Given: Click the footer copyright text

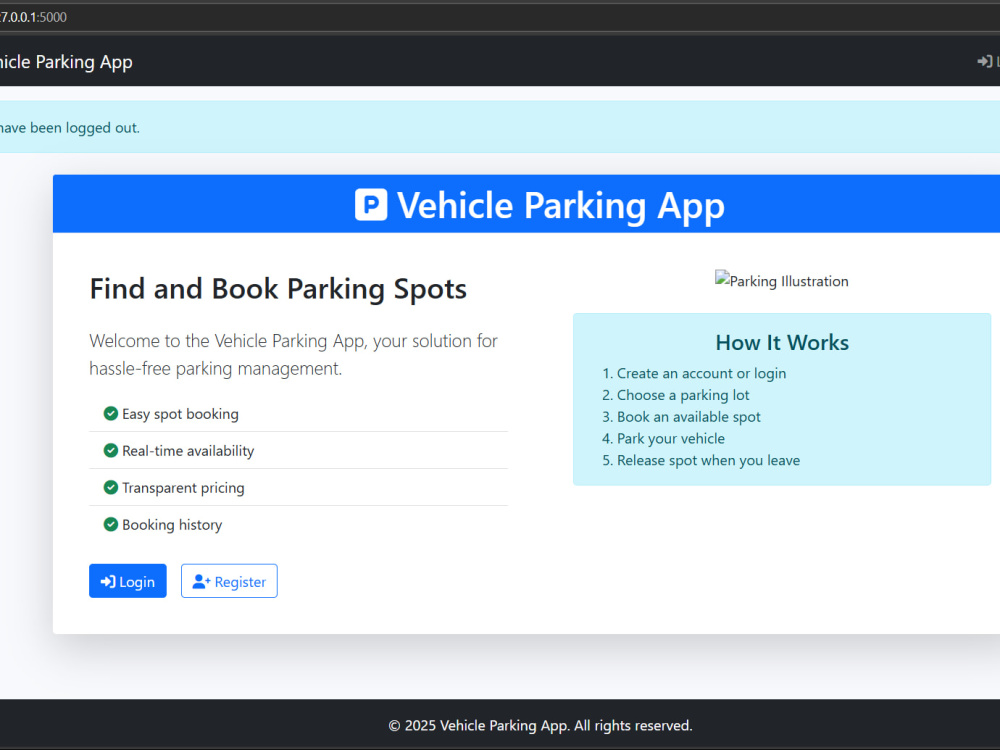Looking at the screenshot, I should (x=540, y=725).
